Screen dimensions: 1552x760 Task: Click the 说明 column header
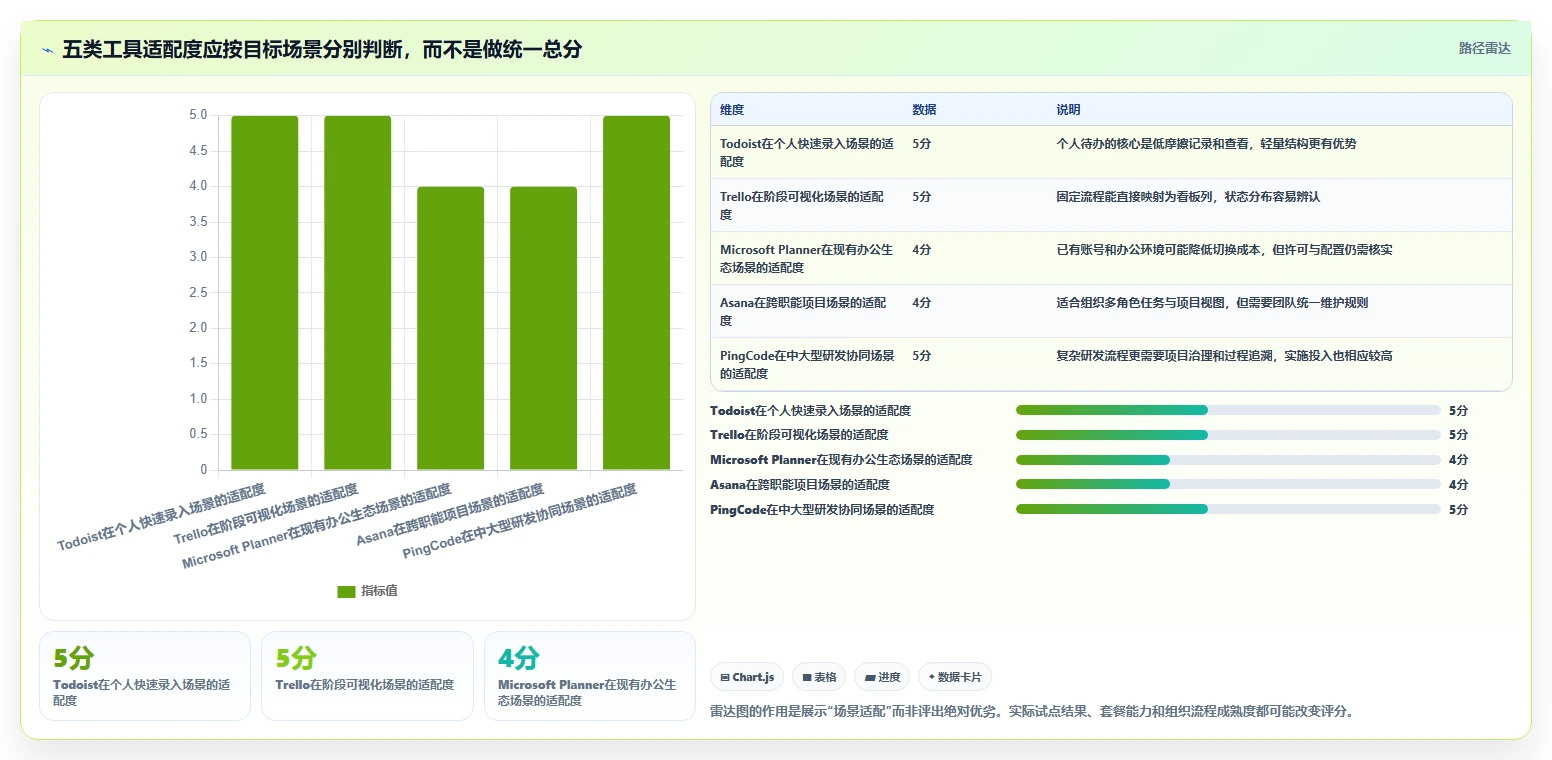coord(1068,110)
